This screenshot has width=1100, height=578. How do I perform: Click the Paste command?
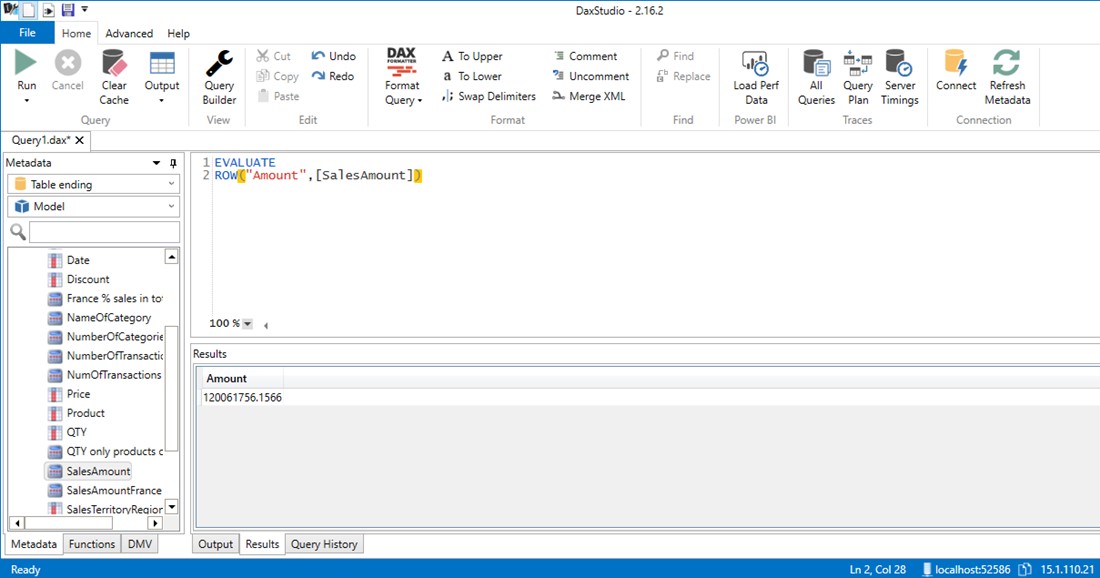[x=279, y=96]
